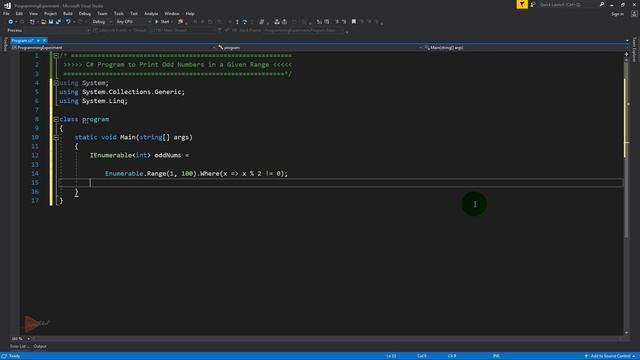
Task: Click the Sign in link
Action: click(x=618, y=14)
